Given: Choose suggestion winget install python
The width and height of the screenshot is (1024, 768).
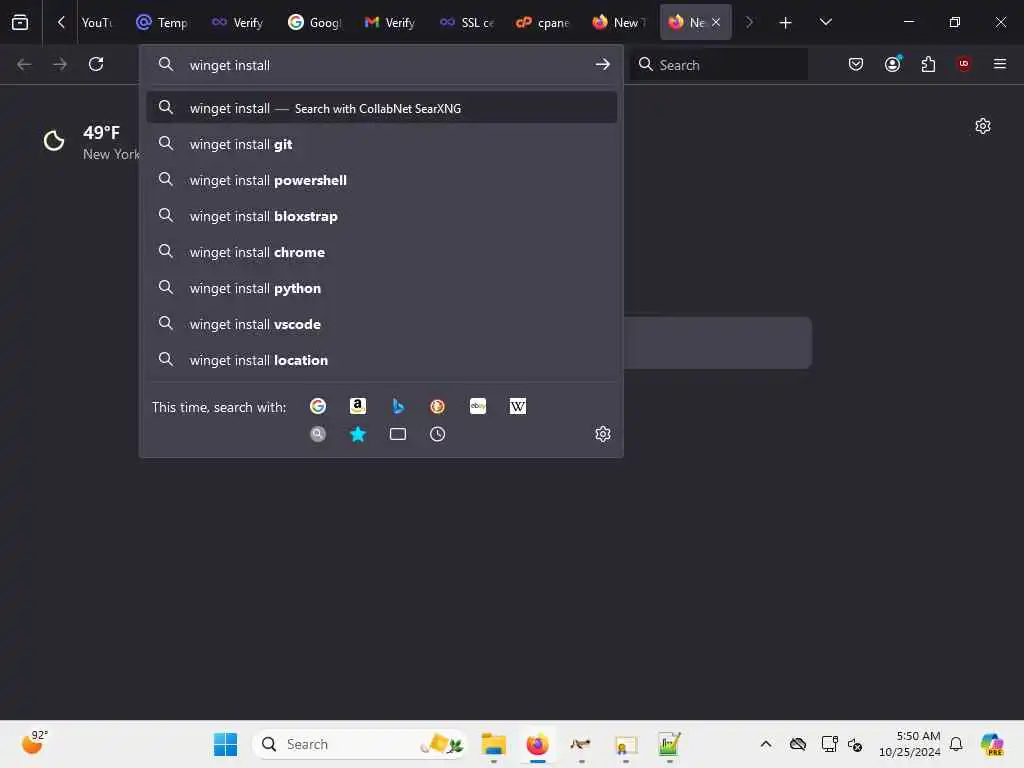Looking at the screenshot, I should pos(382,288).
